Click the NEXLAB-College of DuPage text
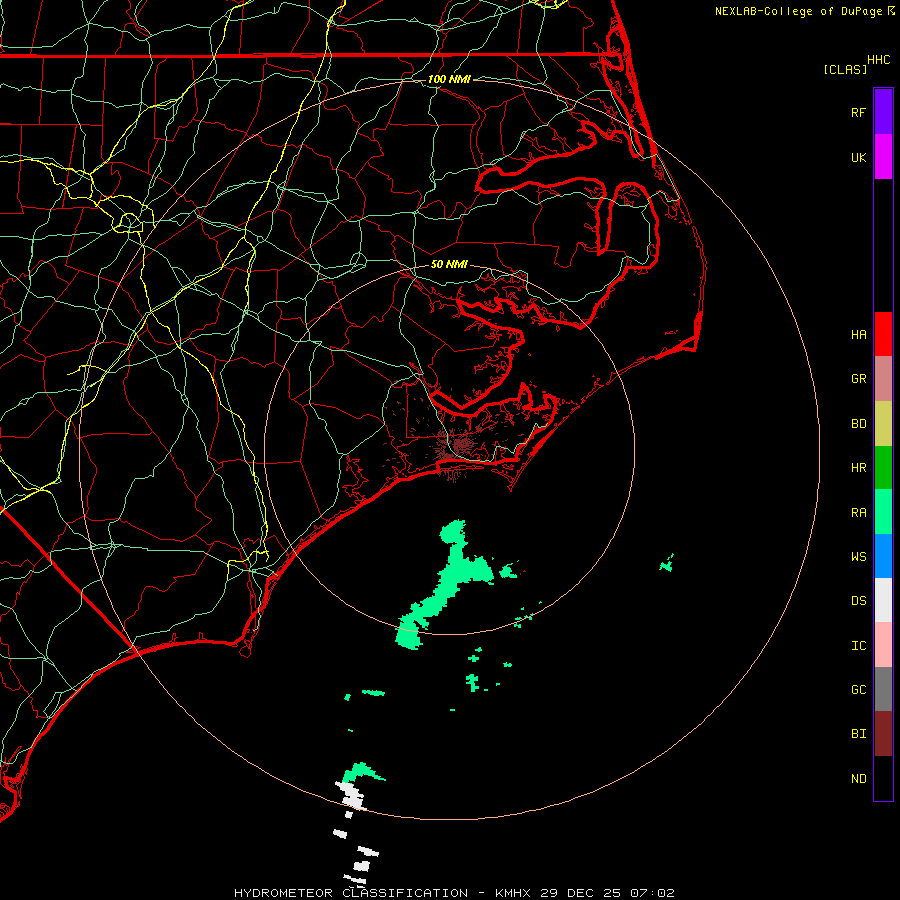Viewport: 900px width, 900px height. point(798,11)
